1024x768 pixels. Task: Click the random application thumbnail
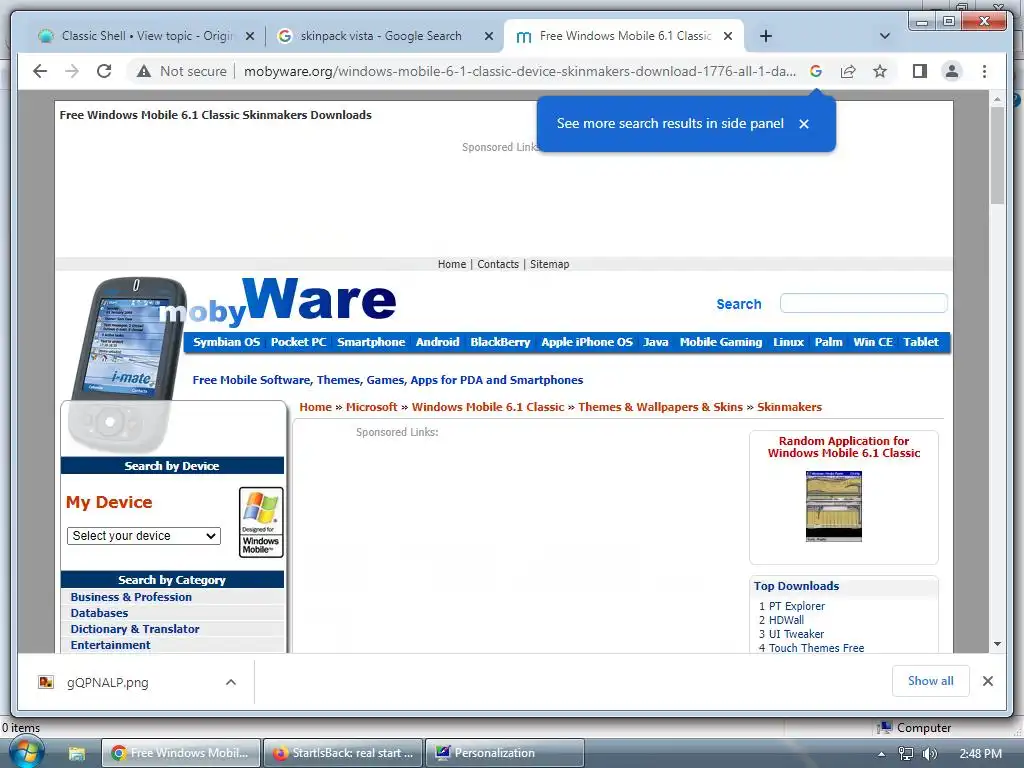(x=834, y=506)
